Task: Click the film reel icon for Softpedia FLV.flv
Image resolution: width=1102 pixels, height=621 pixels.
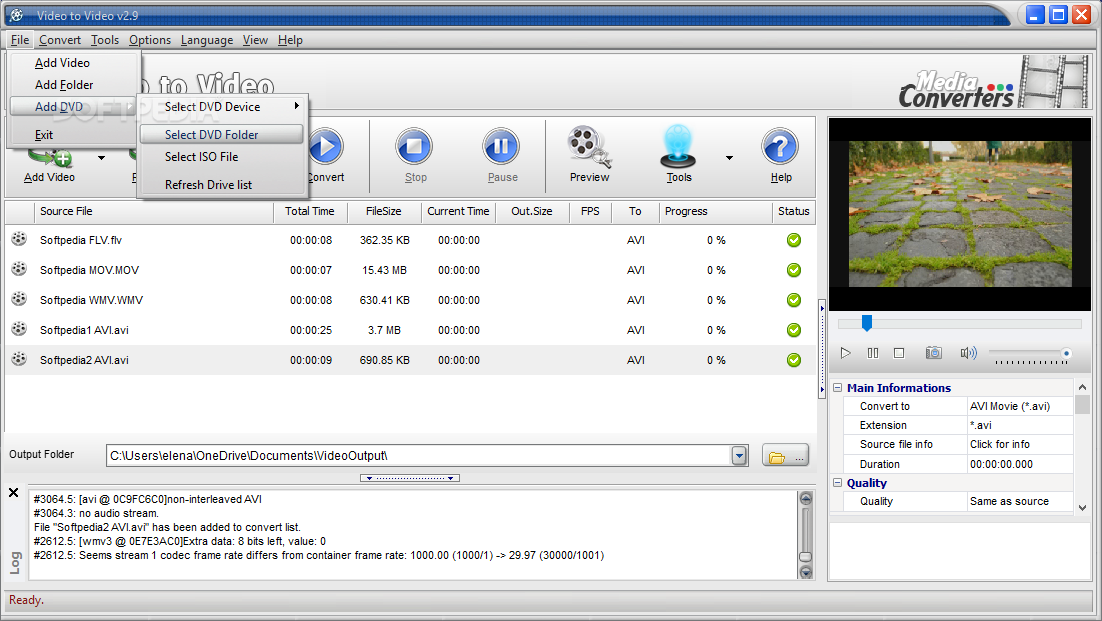Action: point(19,239)
